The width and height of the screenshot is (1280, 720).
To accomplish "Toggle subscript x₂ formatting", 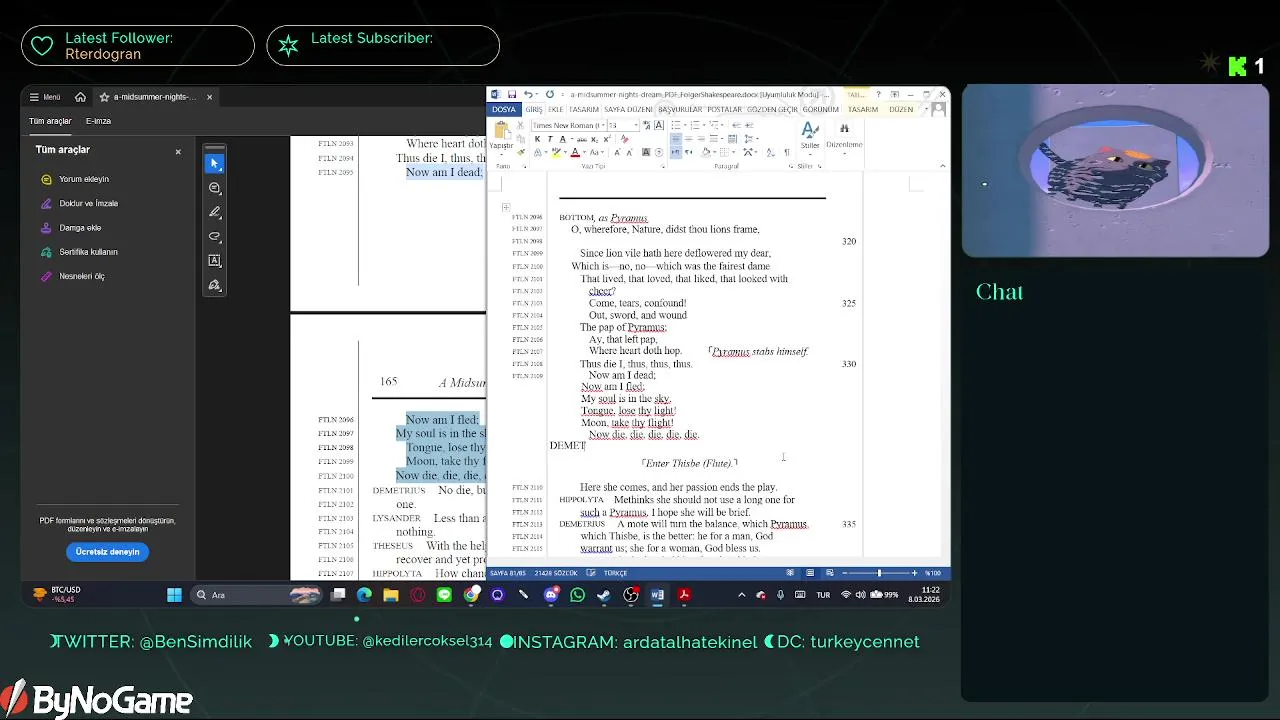I will click(595, 139).
